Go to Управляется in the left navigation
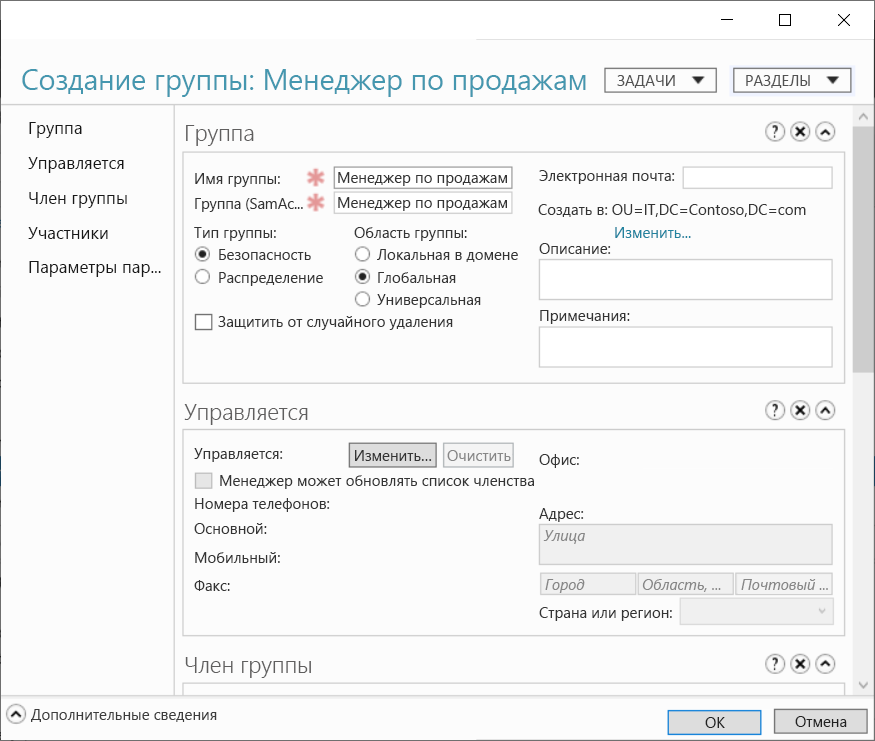The width and height of the screenshot is (875, 741). tap(76, 163)
